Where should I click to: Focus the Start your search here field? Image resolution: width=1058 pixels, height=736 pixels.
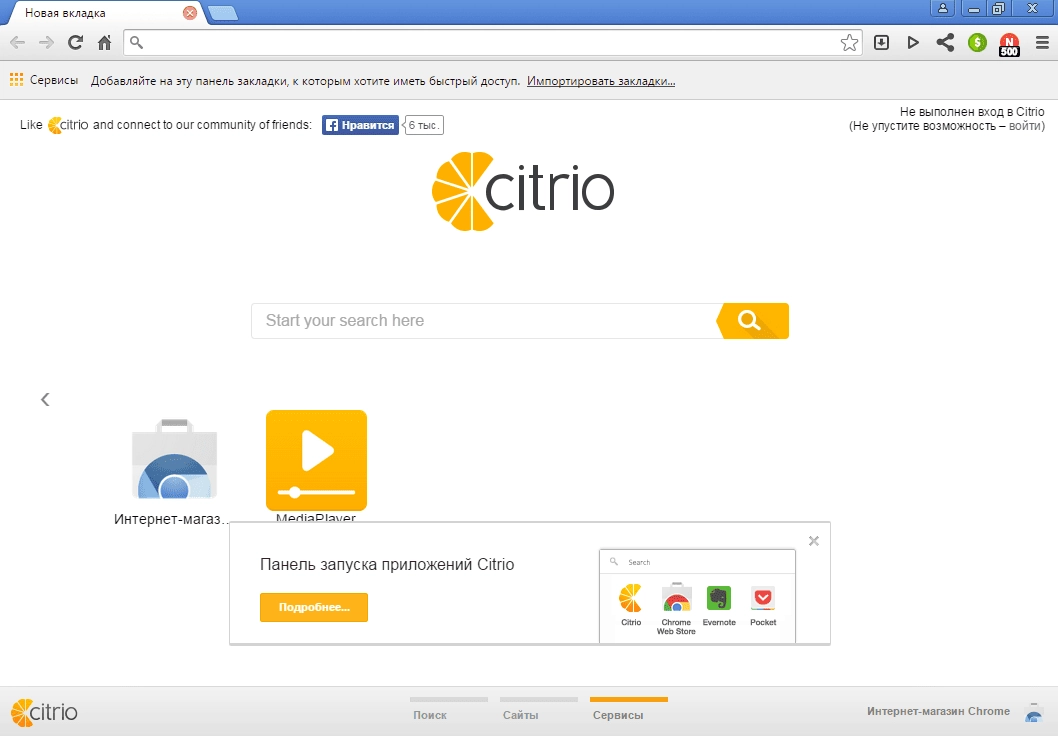point(484,320)
